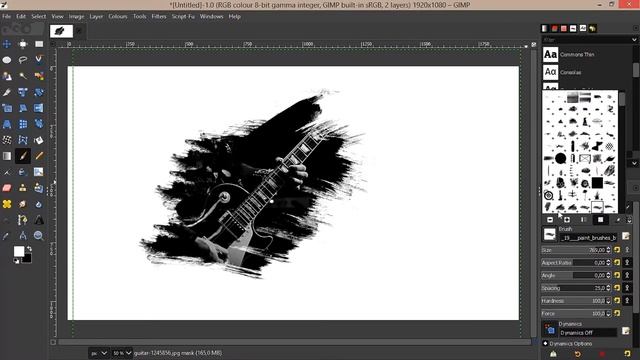Reset Angle to default value

pos(617,275)
